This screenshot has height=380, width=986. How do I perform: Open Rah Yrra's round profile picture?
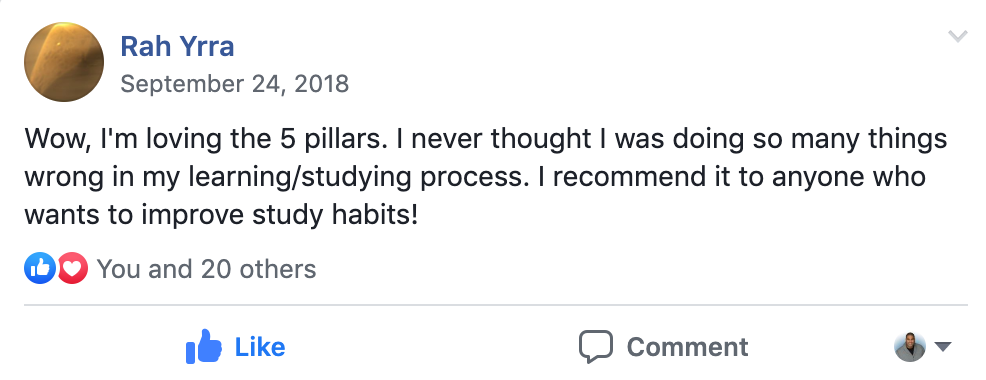tap(64, 62)
